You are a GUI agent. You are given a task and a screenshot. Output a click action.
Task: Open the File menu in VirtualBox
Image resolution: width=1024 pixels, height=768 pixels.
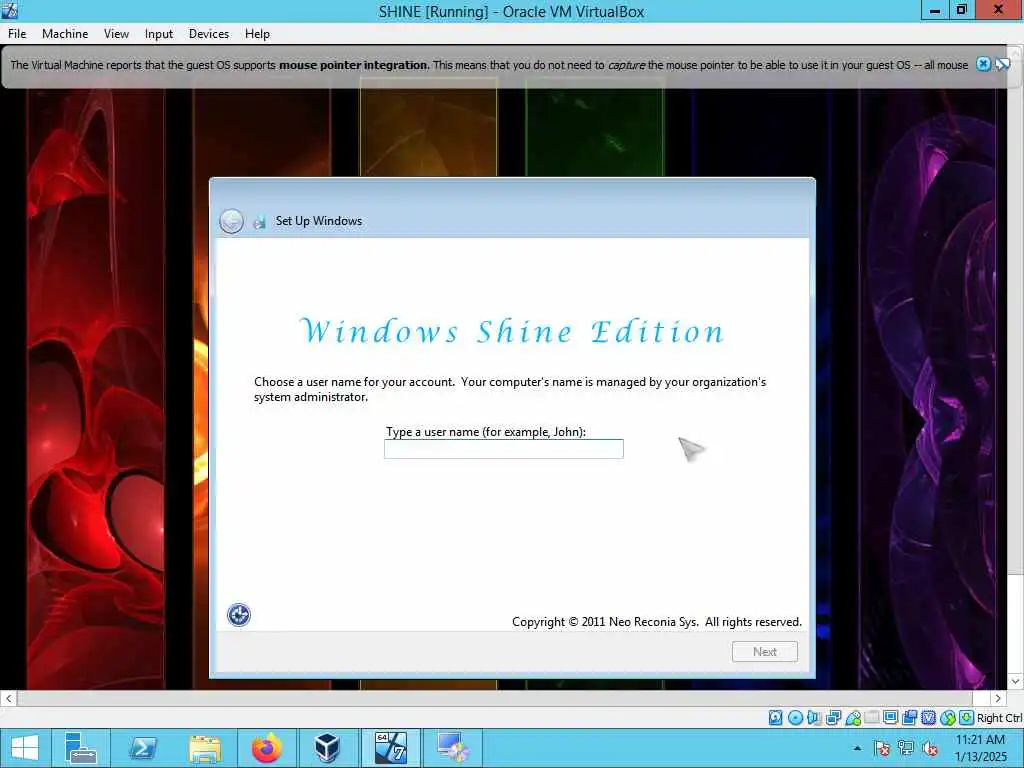tap(17, 34)
